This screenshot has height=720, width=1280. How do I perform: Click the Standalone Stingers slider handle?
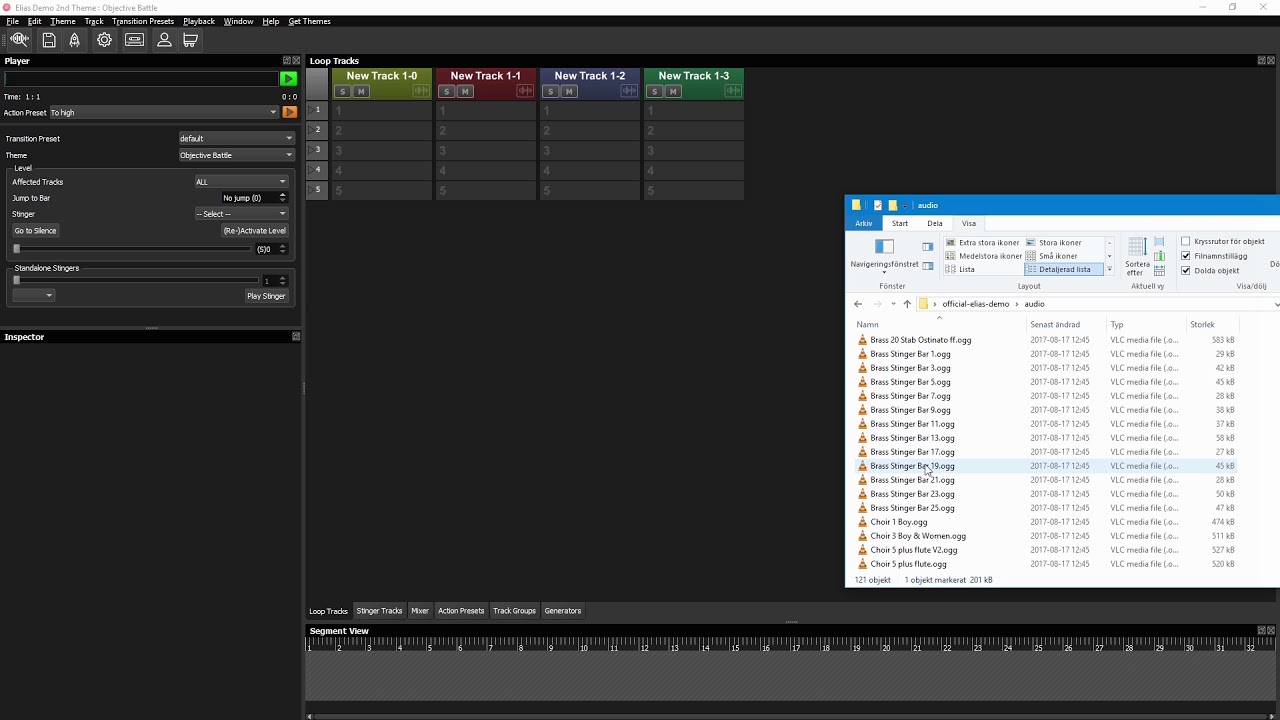click(16, 281)
